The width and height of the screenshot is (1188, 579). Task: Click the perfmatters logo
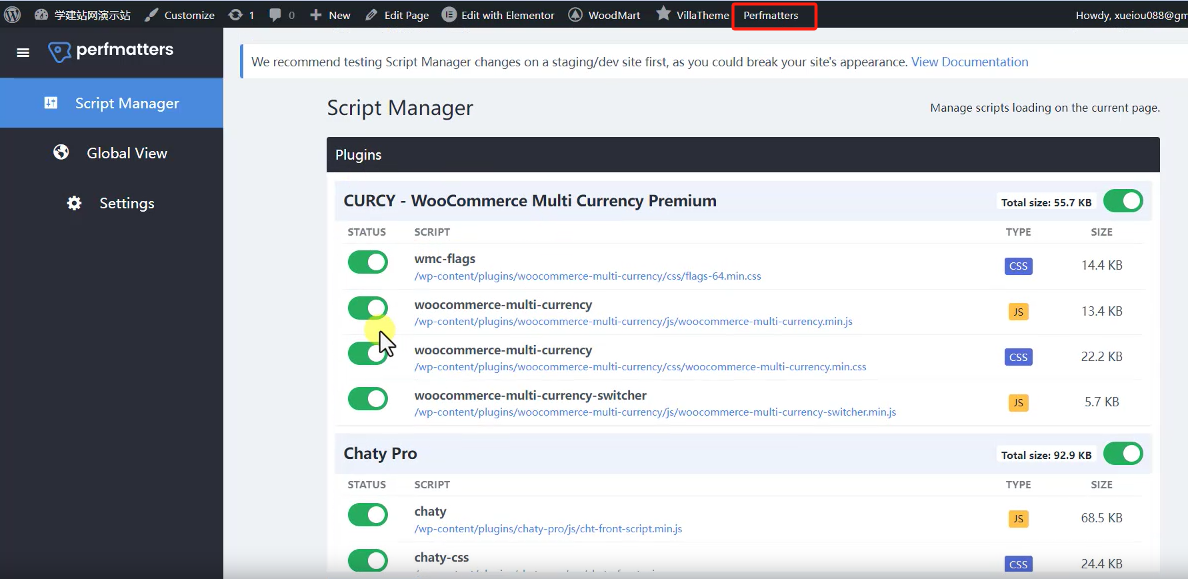tap(111, 51)
